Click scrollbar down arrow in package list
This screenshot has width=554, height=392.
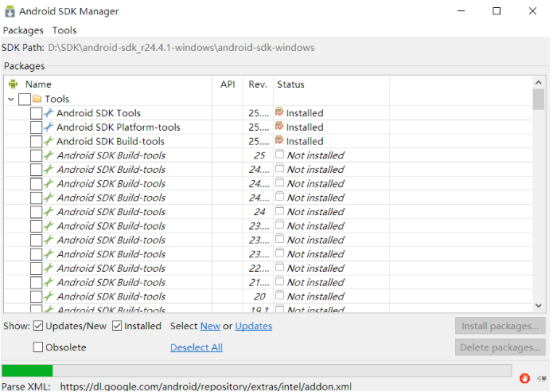tap(538, 306)
